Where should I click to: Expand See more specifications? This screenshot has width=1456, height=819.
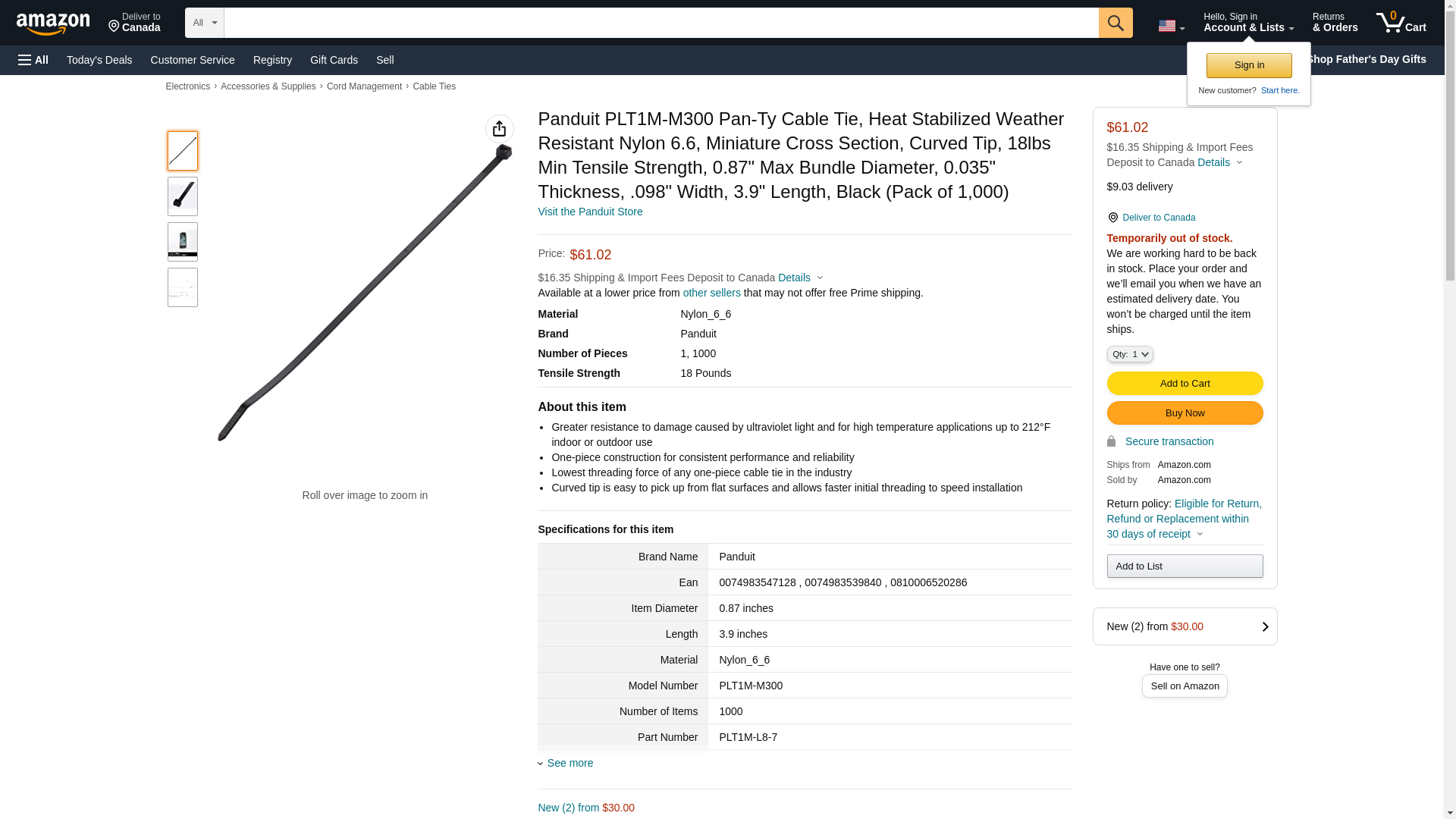point(569,763)
